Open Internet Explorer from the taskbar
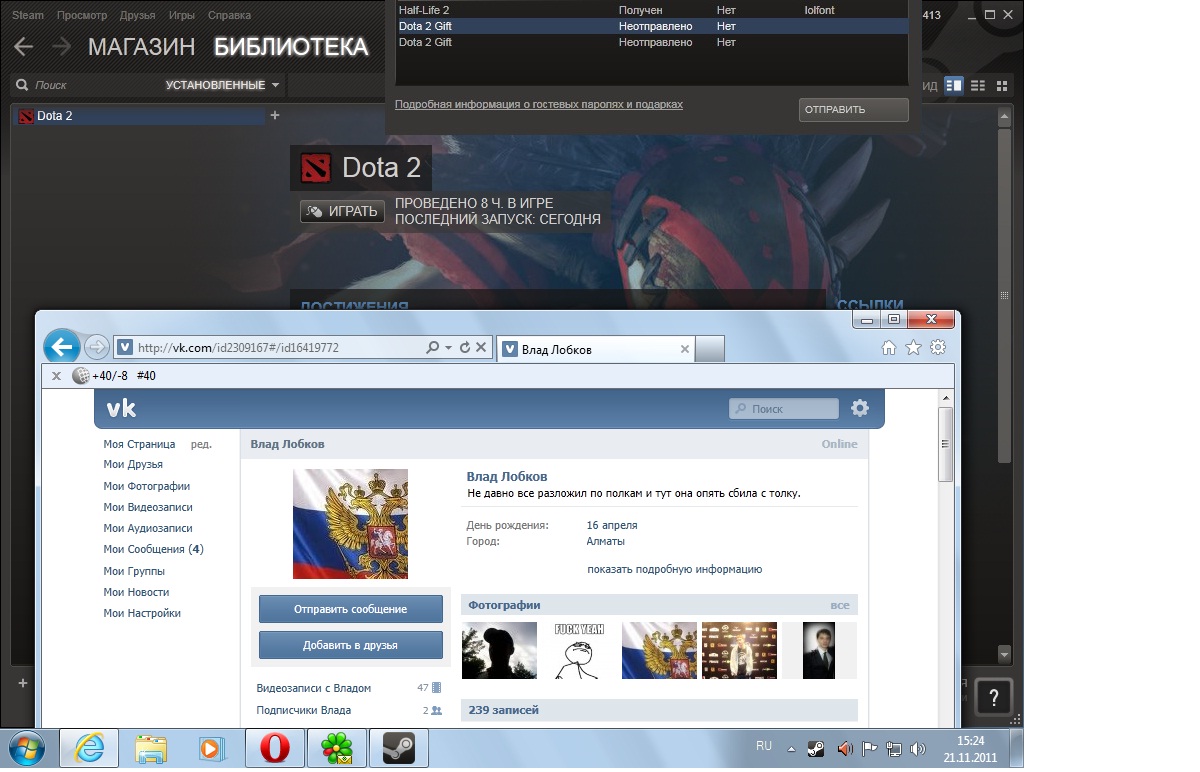Viewport: 1200px width, 772px height. coord(89,747)
